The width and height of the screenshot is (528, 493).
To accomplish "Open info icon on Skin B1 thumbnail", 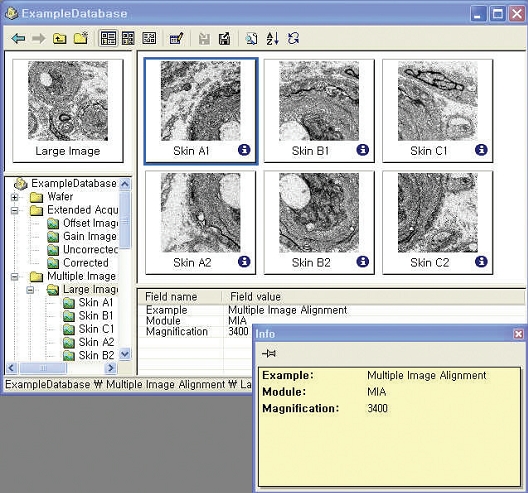I will [362, 150].
